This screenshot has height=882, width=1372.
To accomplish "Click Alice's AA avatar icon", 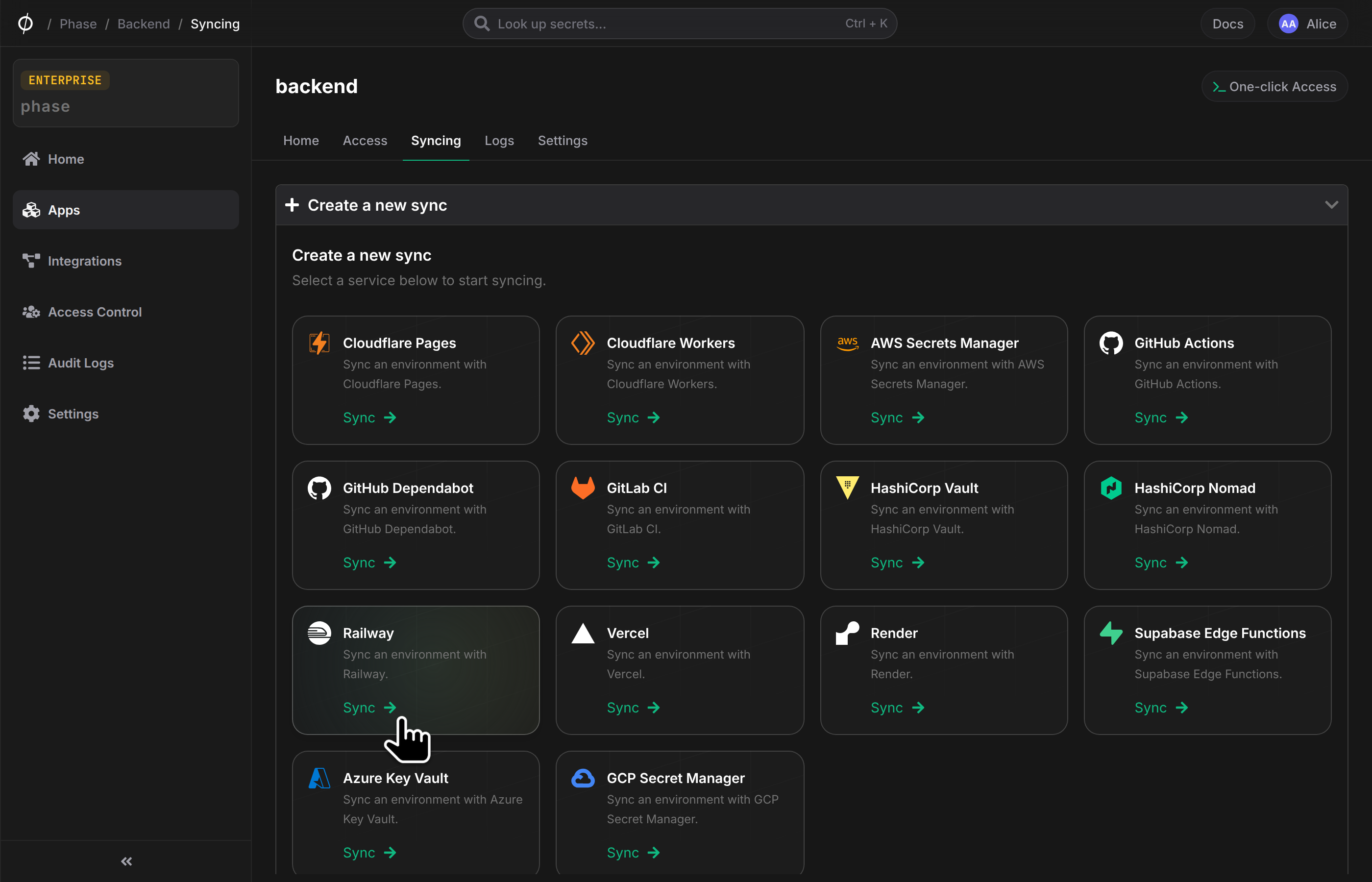I will [x=1288, y=24].
